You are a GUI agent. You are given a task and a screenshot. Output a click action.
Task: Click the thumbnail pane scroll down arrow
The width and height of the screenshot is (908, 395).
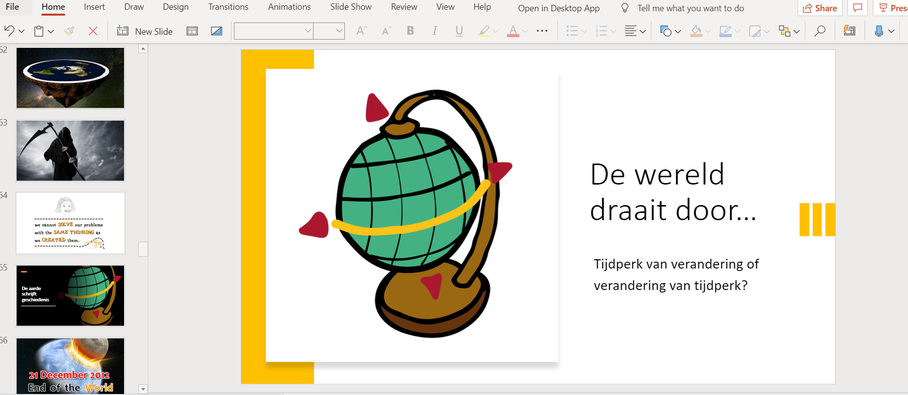(143, 389)
